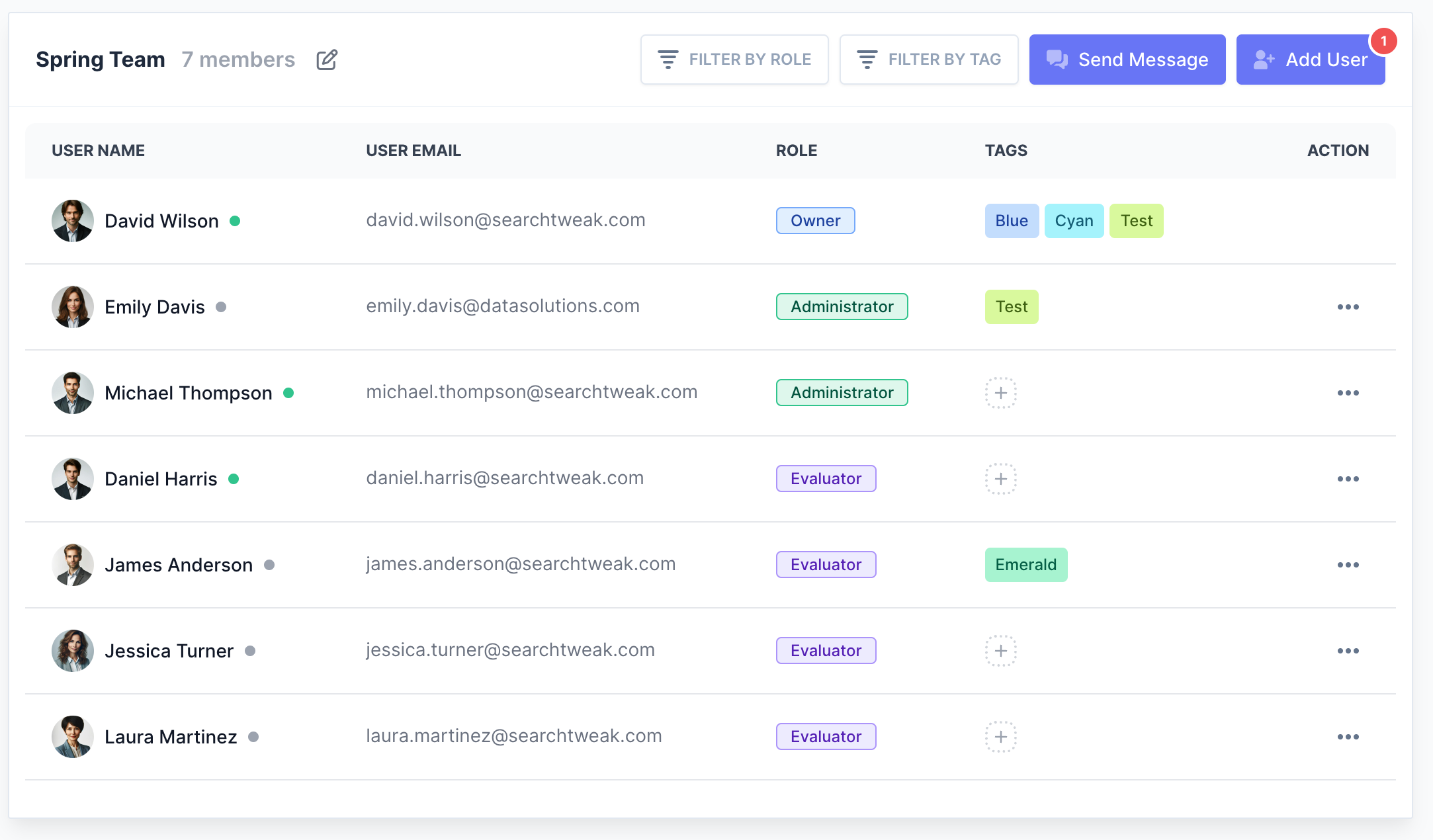This screenshot has height=840, width=1433.
Task: Click David Wilson's profile avatar
Action: pos(72,220)
